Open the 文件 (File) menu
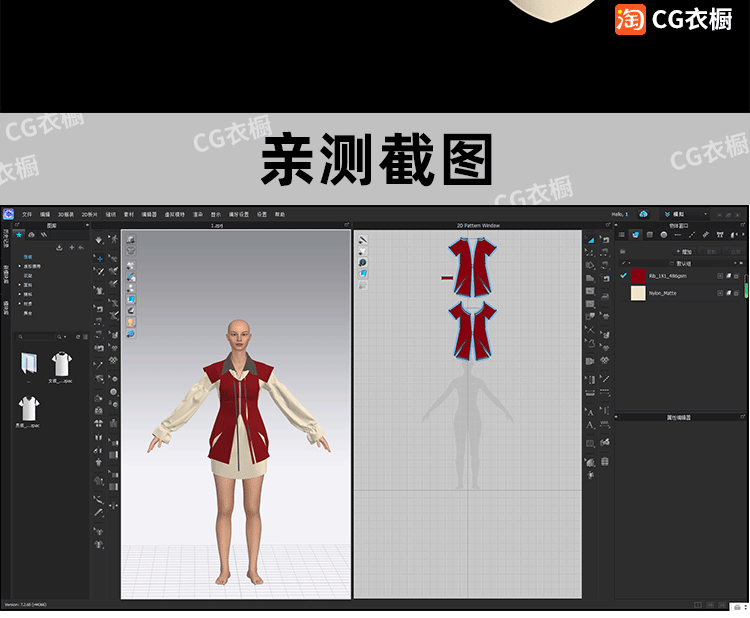The height and width of the screenshot is (618, 750). (27, 214)
